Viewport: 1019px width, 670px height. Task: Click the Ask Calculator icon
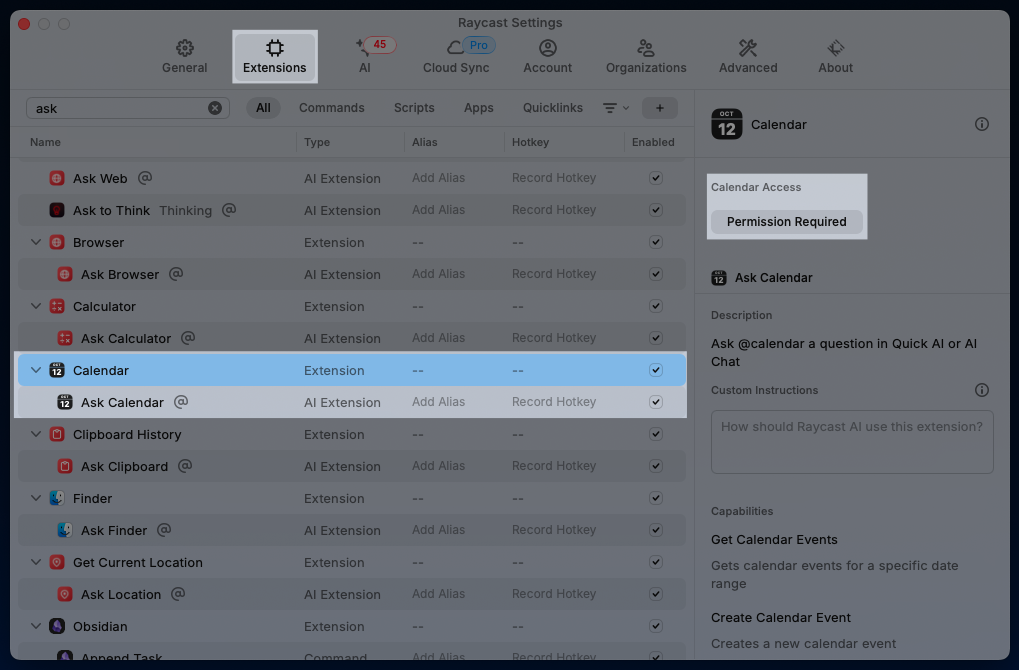tap(65, 338)
